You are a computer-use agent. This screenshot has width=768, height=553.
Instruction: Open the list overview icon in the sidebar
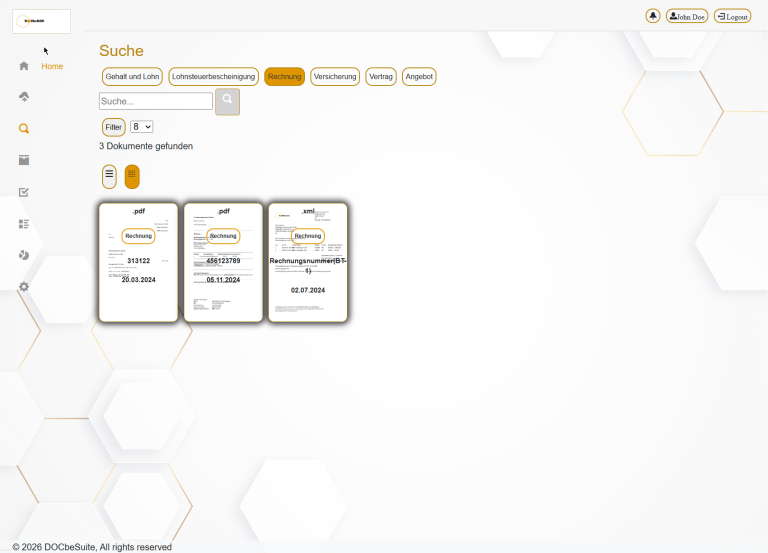click(24, 224)
